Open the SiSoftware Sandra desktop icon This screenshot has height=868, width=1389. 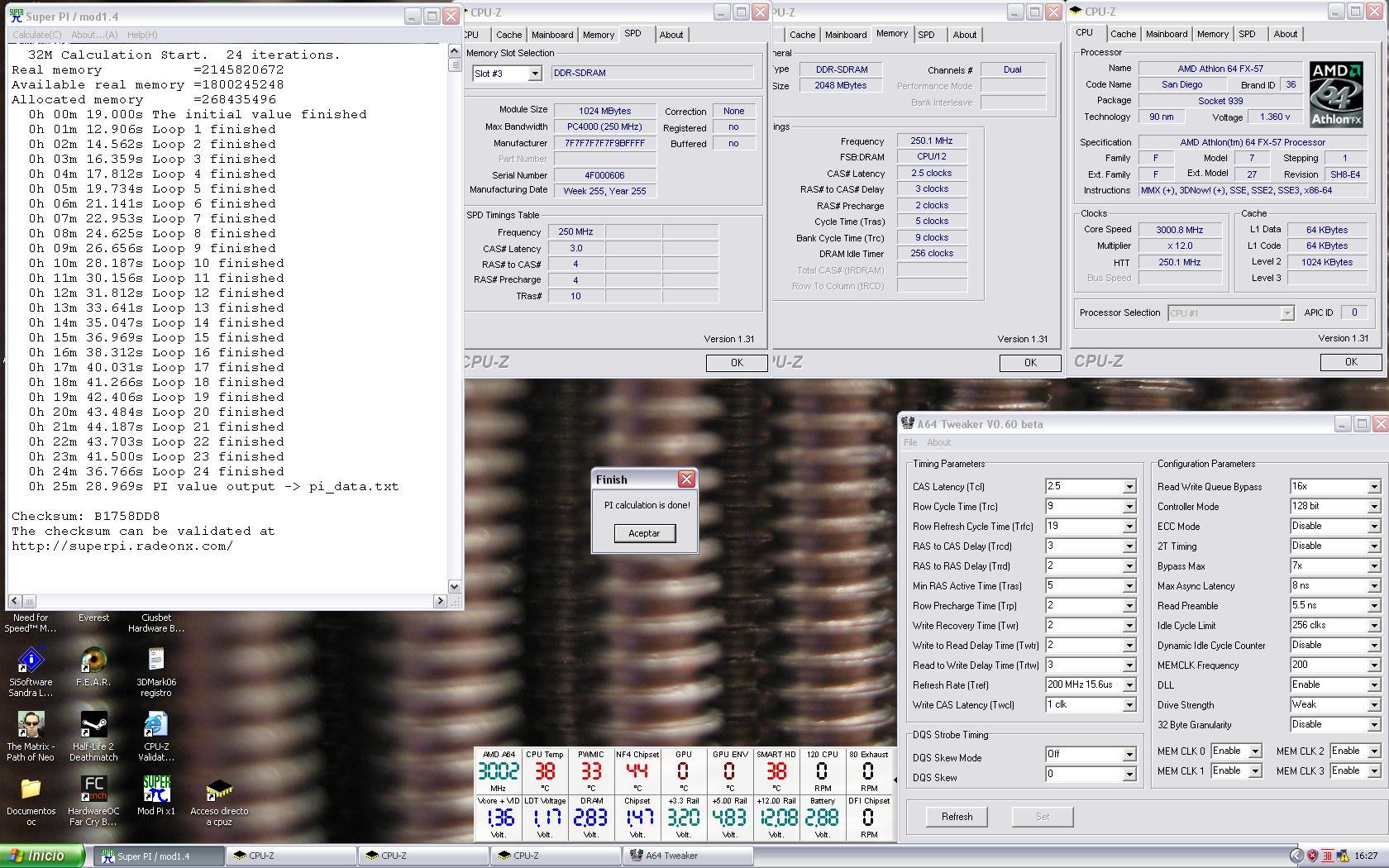point(31,661)
